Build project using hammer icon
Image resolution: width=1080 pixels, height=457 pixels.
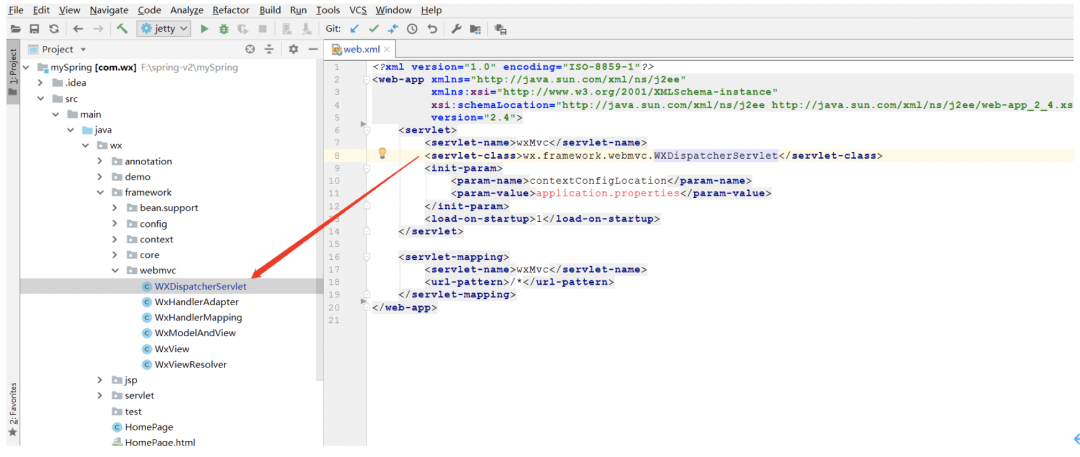pos(122,29)
